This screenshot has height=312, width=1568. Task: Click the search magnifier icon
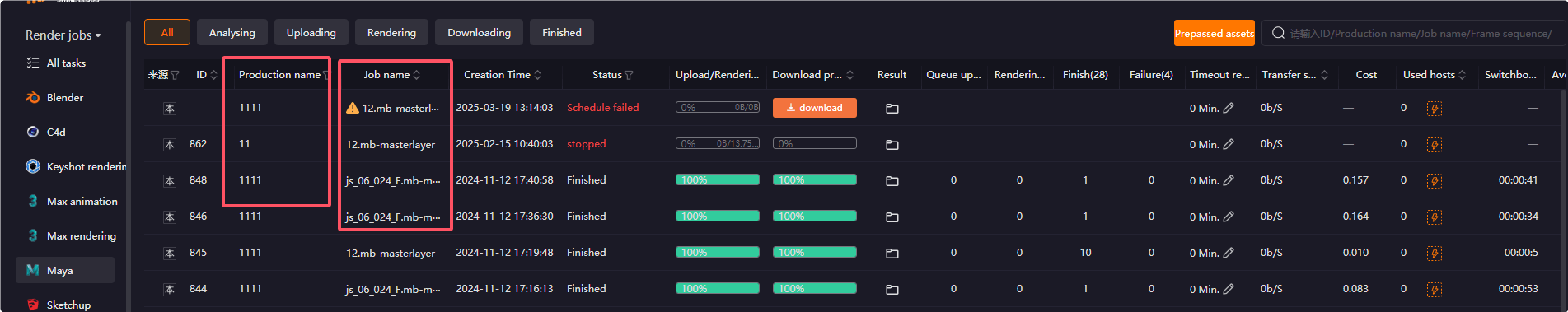1278,33
